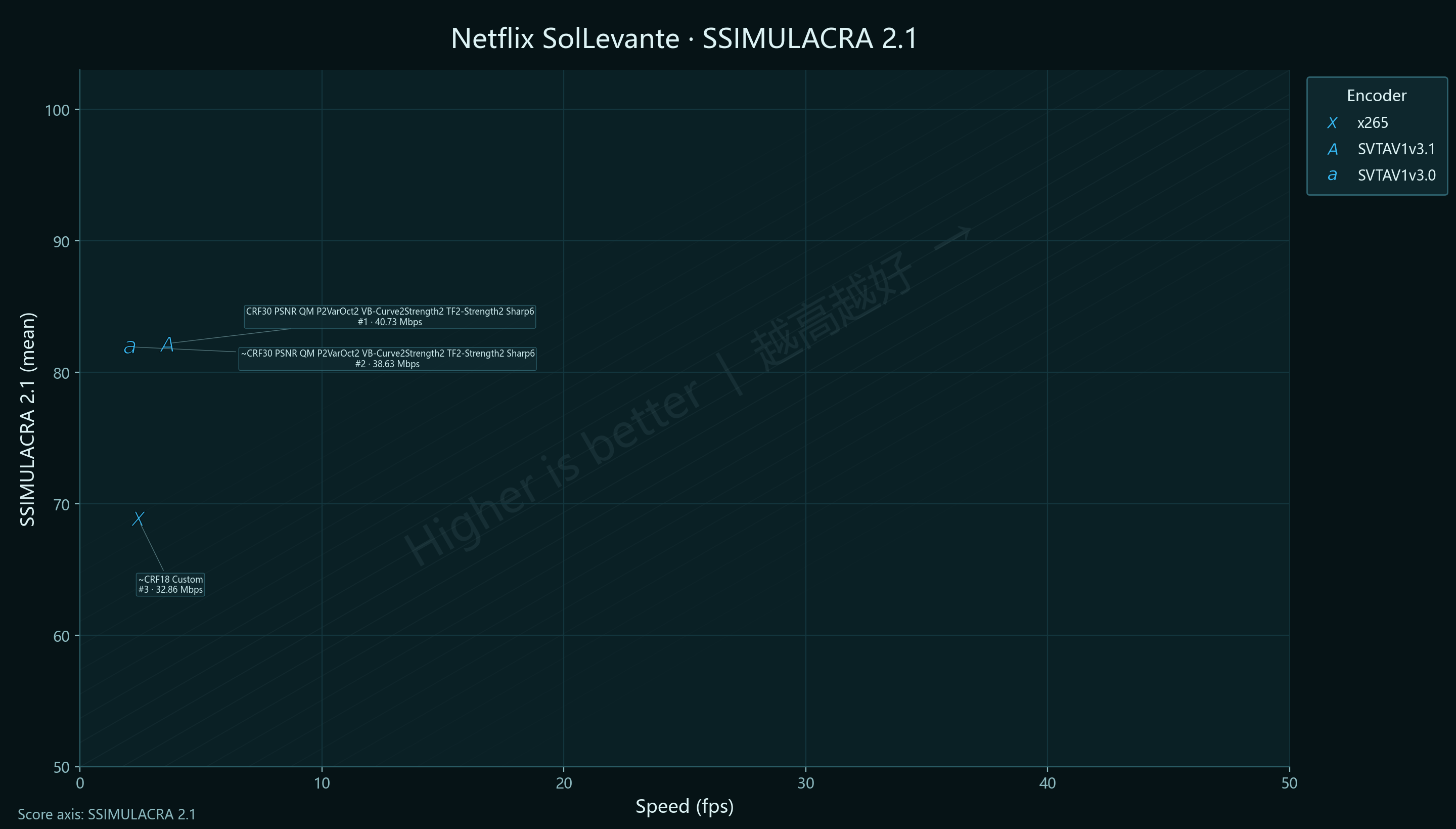Click the x-axis tick label 10

pos(322,783)
